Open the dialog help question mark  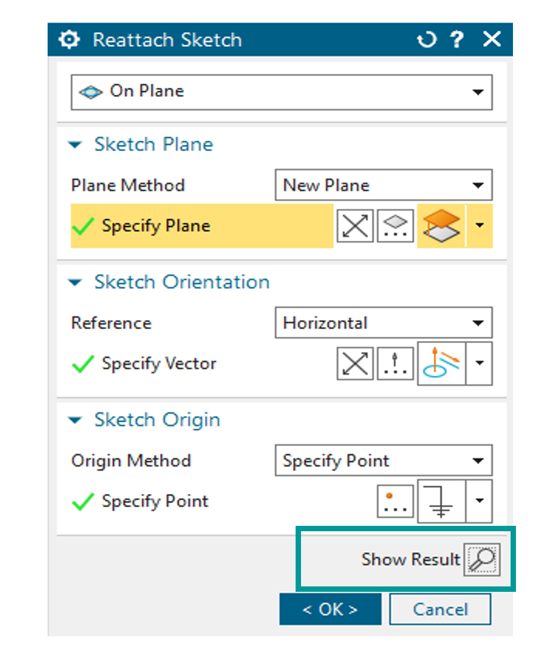pos(457,40)
